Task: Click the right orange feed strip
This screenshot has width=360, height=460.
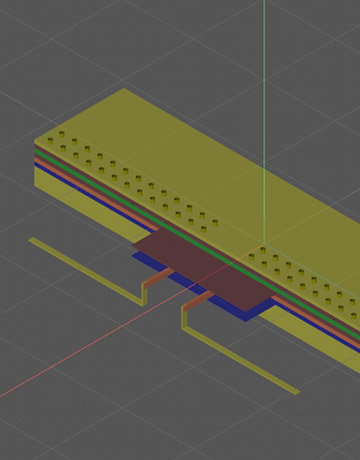Action: (198, 301)
